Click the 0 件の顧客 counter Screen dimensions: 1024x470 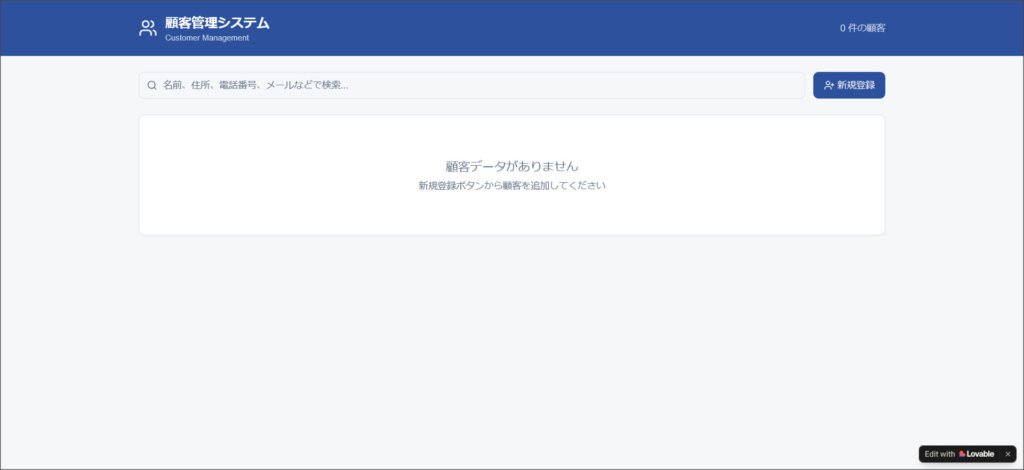pos(863,28)
